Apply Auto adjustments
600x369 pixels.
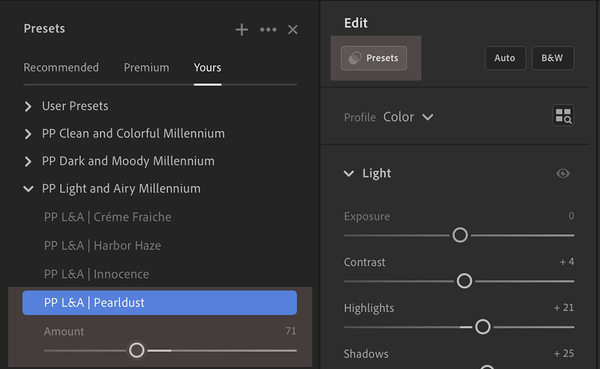tap(505, 58)
